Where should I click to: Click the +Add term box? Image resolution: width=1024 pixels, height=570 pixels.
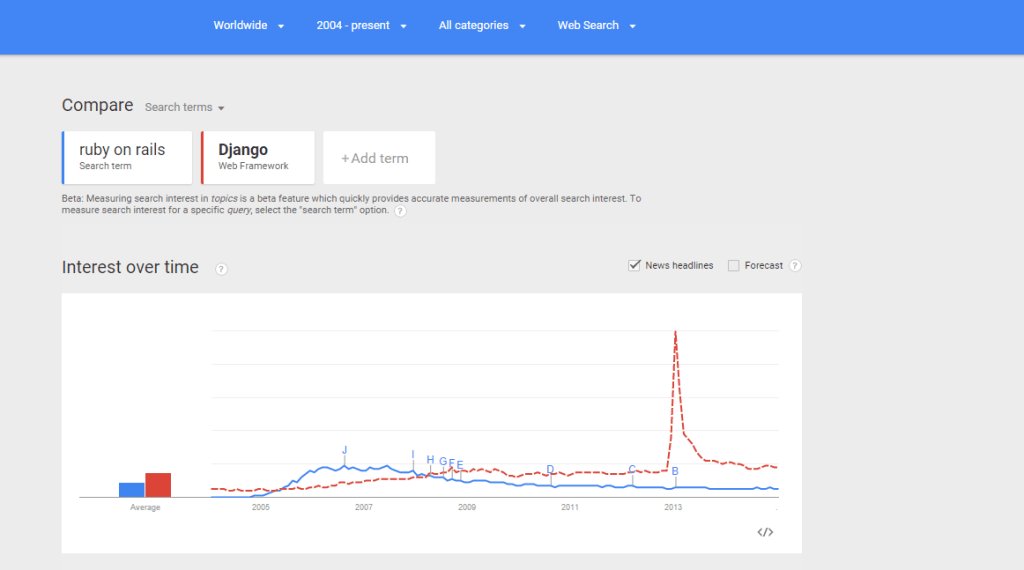point(379,157)
